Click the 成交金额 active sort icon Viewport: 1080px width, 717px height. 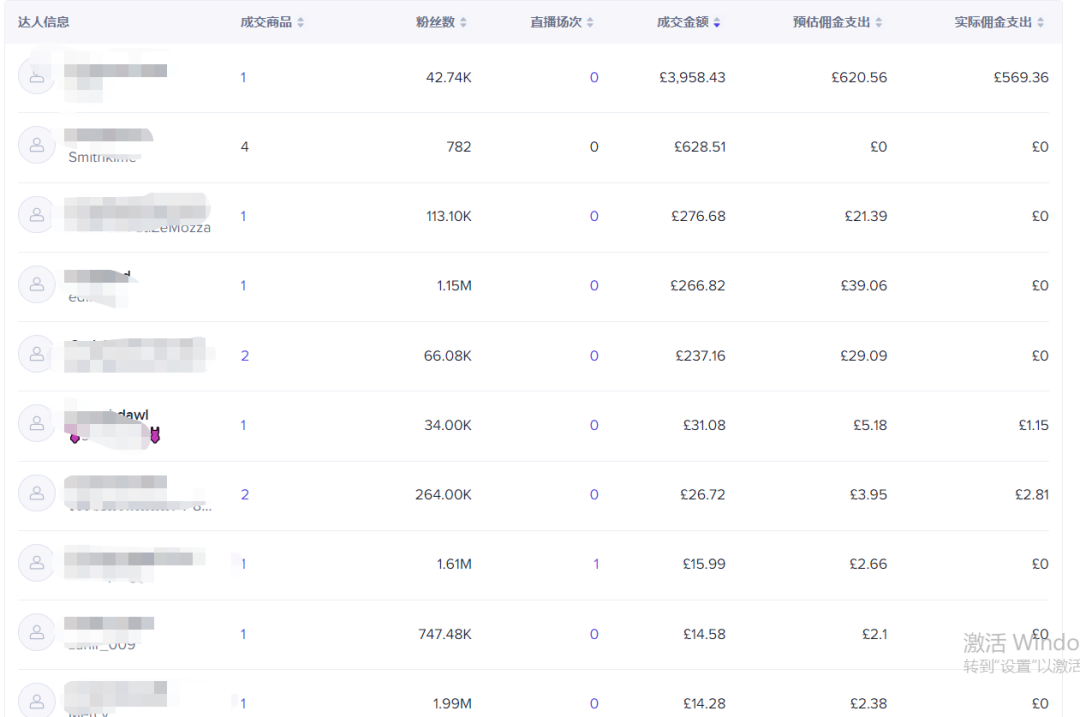pyautogui.click(x=717, y=22)
